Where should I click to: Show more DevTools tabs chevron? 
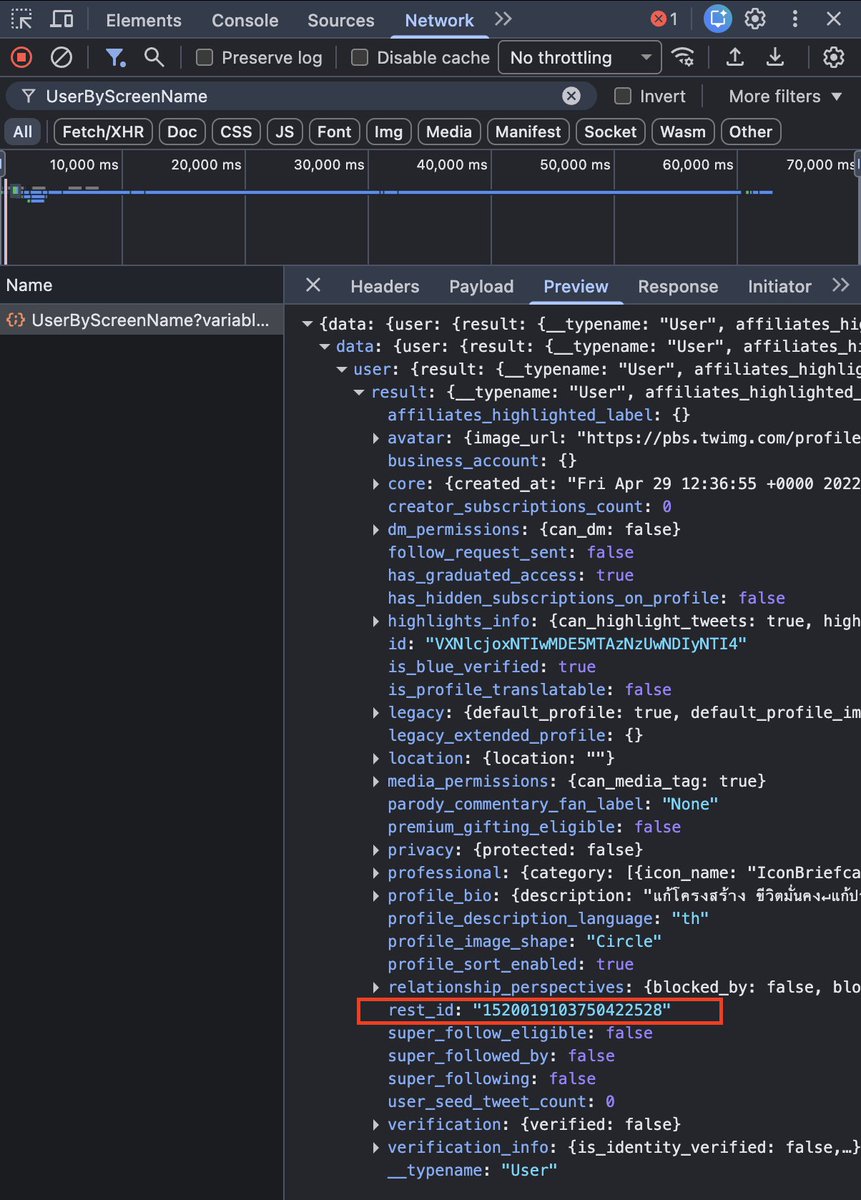pyautogui.click(x=504, y=19)
